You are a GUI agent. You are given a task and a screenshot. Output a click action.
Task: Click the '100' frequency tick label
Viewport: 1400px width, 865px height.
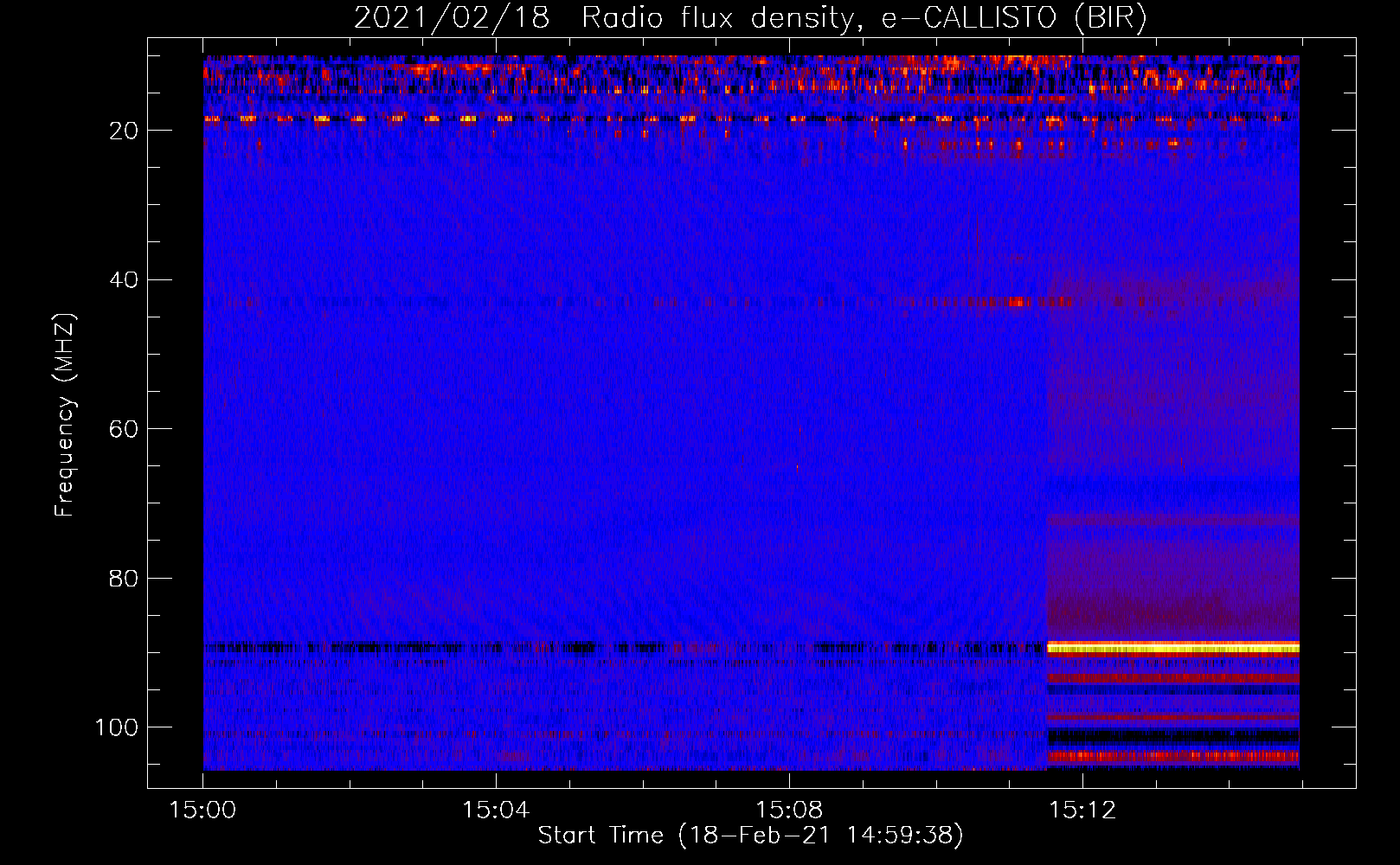coord(117,727)
